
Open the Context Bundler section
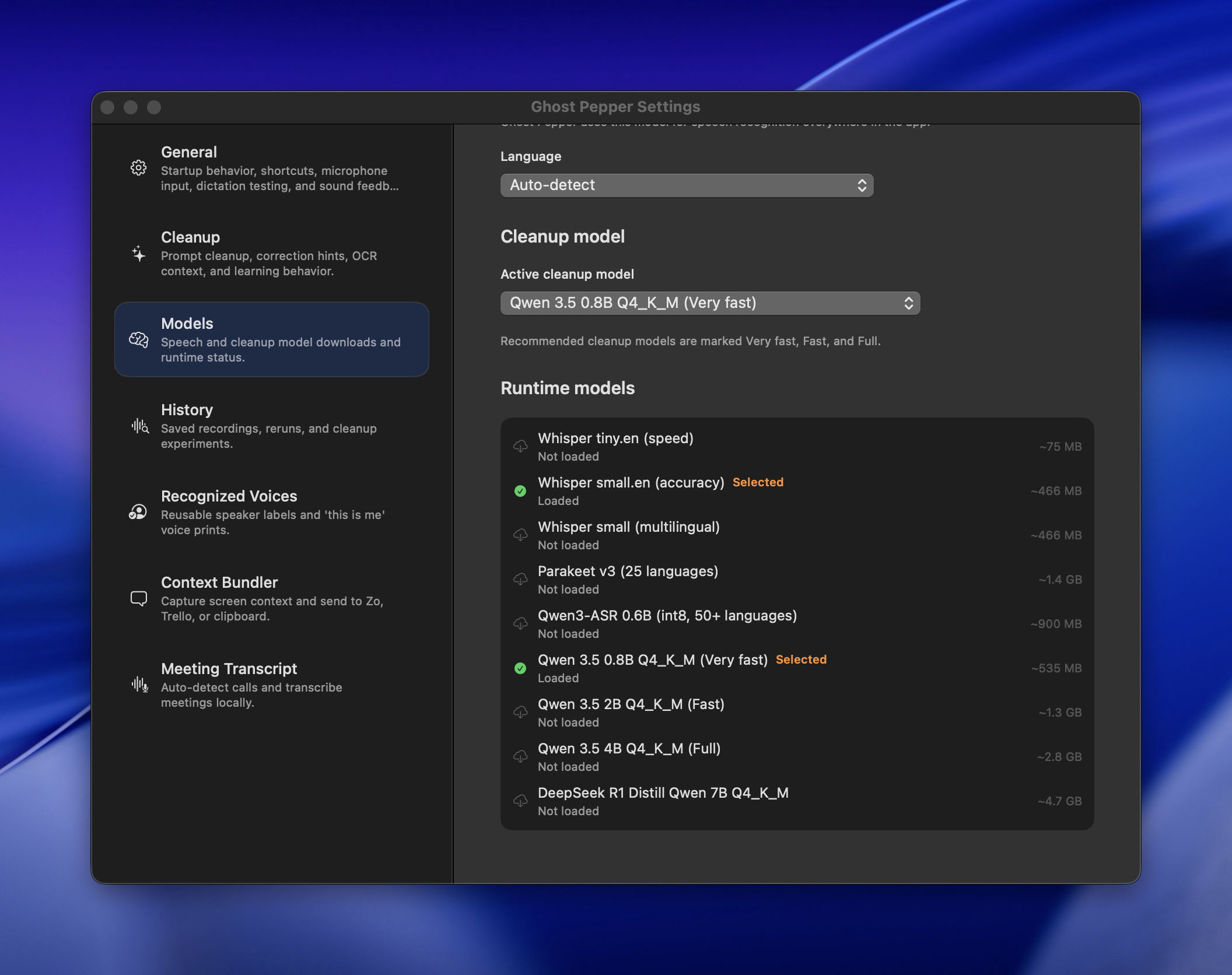pos(272,599)
